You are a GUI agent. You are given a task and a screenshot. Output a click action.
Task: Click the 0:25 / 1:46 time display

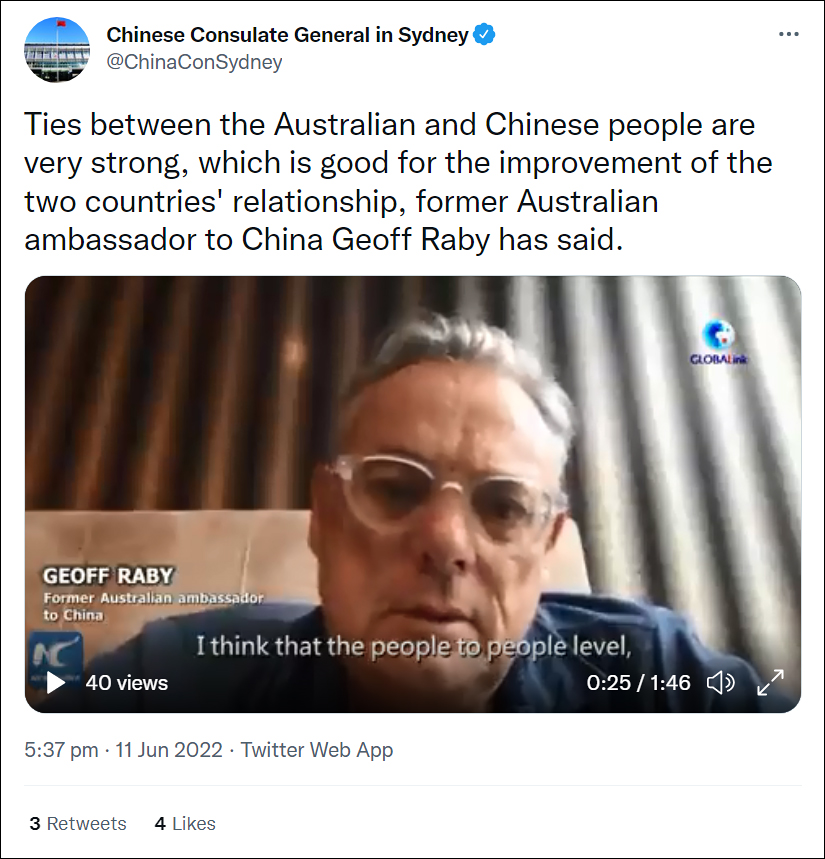pos(638,683)
